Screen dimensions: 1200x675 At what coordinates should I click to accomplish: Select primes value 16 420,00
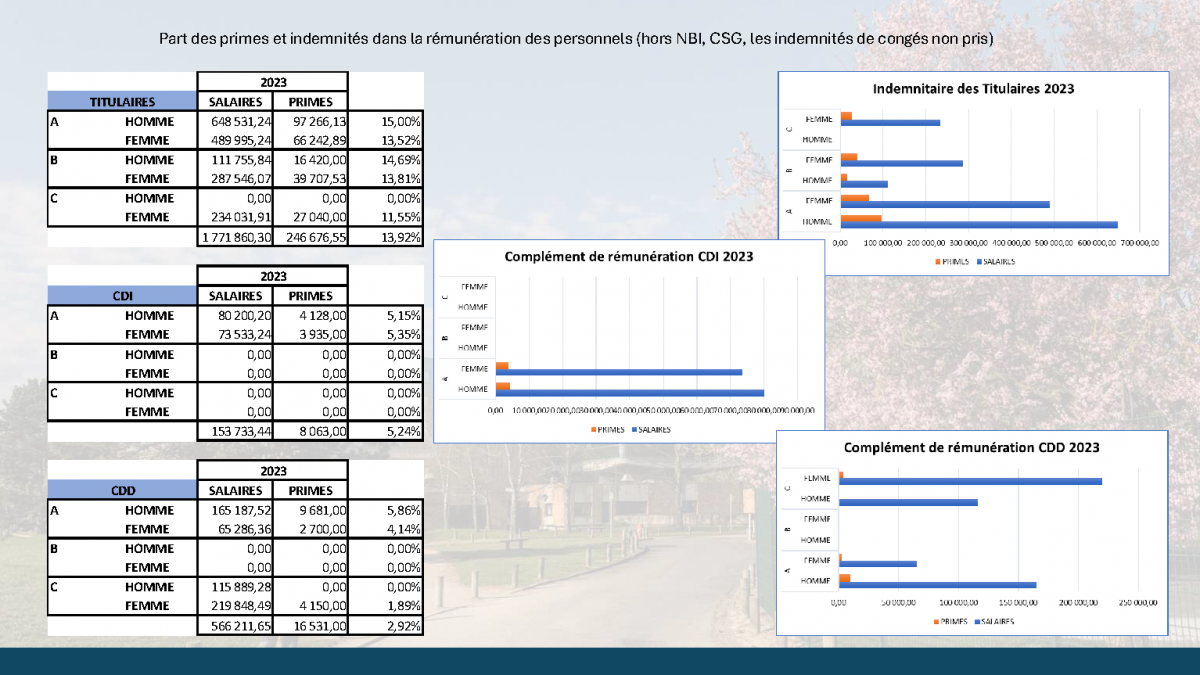point(319,159)
